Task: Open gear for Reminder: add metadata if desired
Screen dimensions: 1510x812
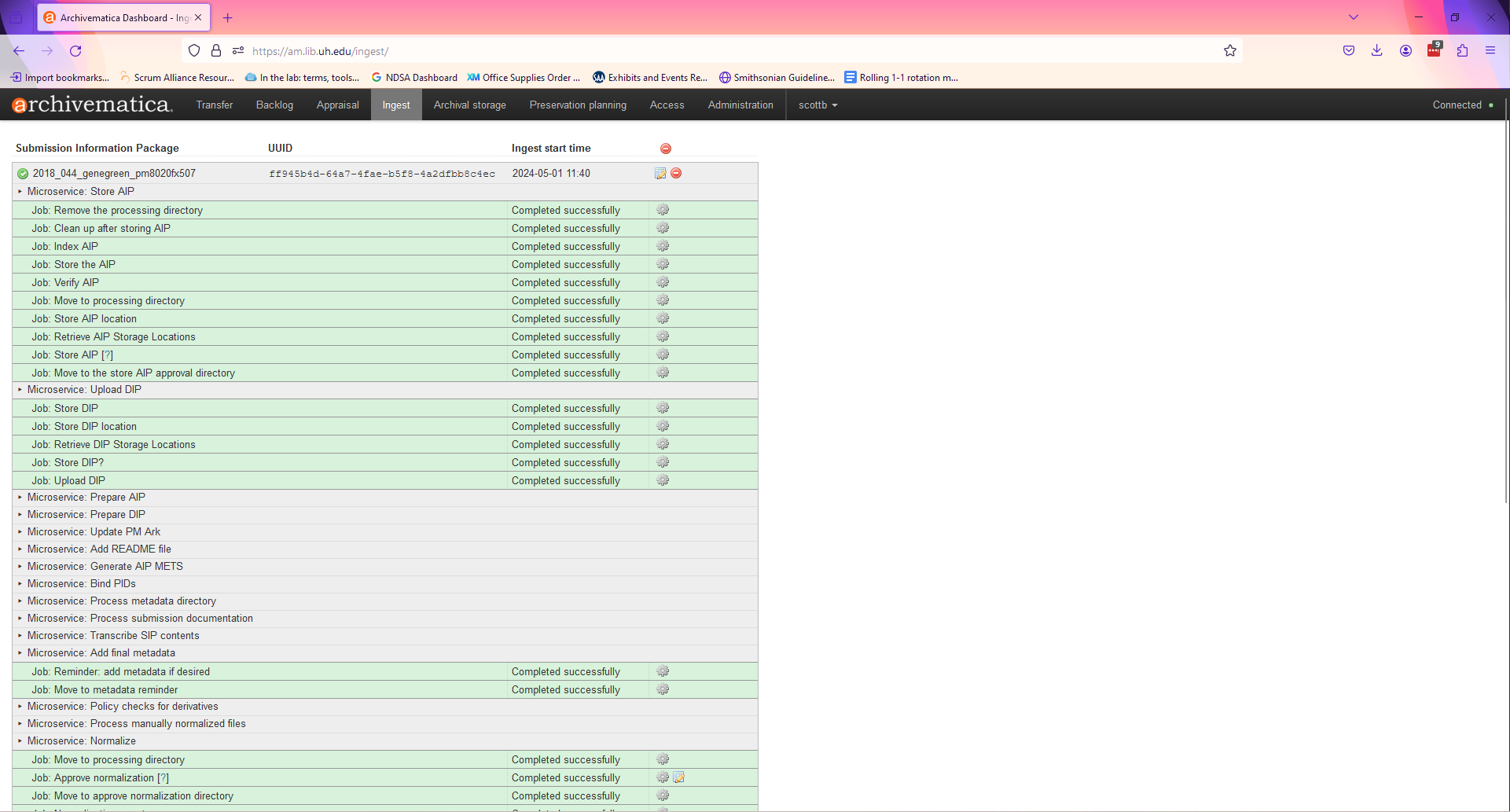Action: coord(663,671)
